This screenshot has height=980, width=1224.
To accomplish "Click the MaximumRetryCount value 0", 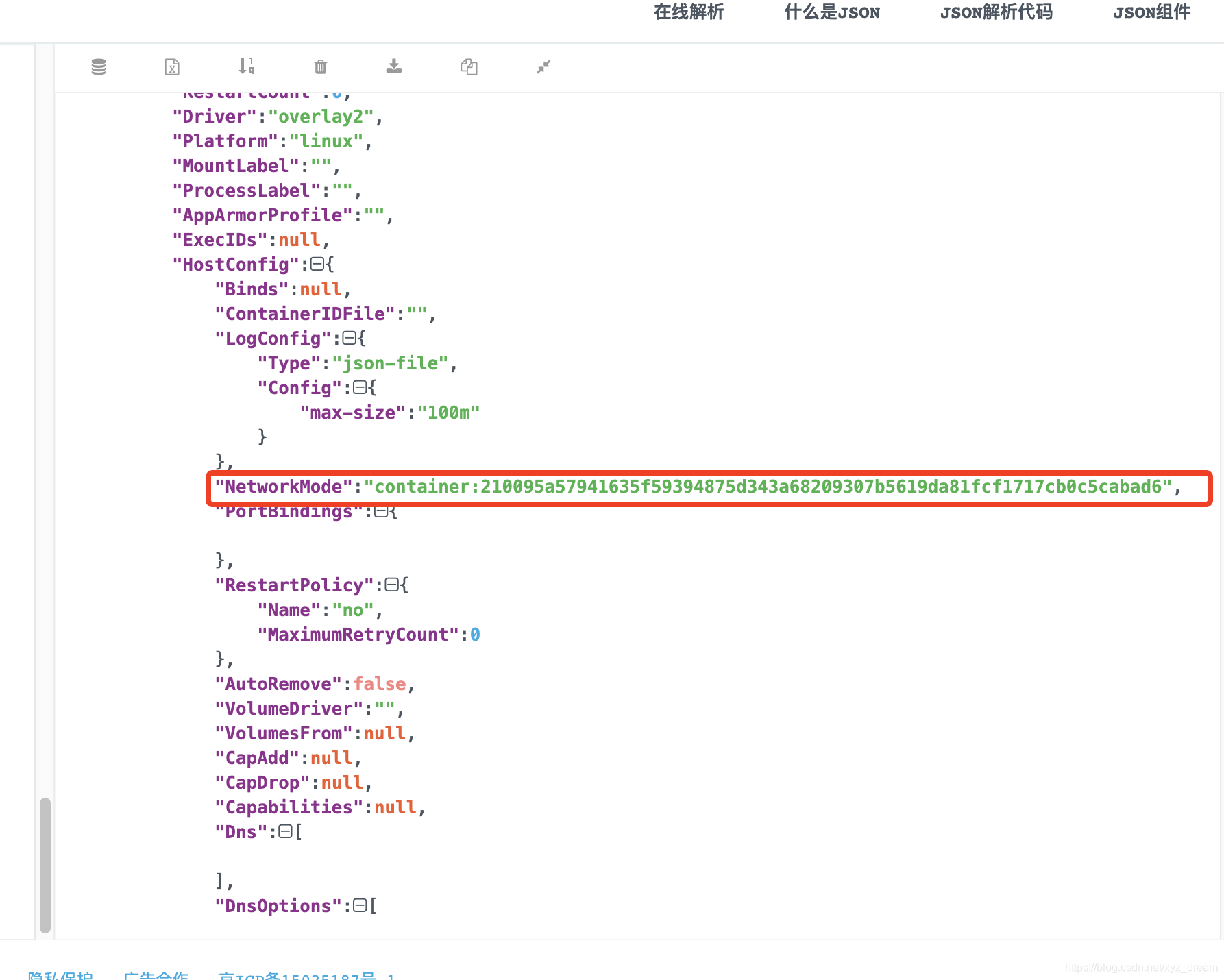I will (475, 635).
